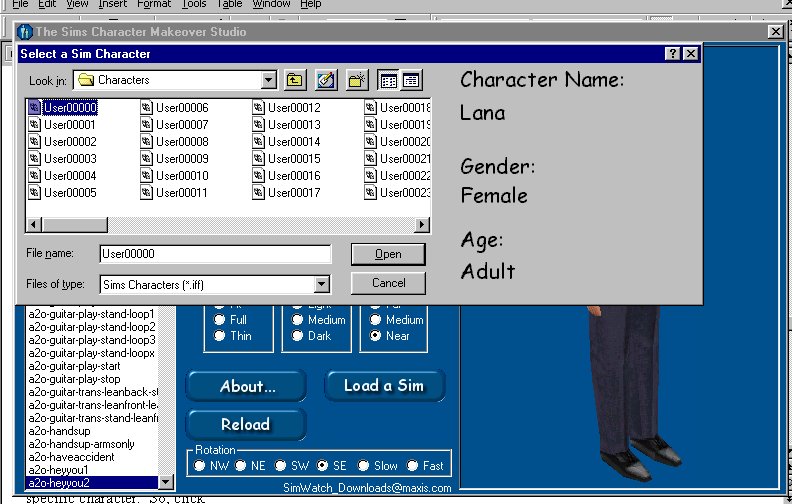792x504 pixels.
Task: Select file User00016
Action: coord(286,176)
